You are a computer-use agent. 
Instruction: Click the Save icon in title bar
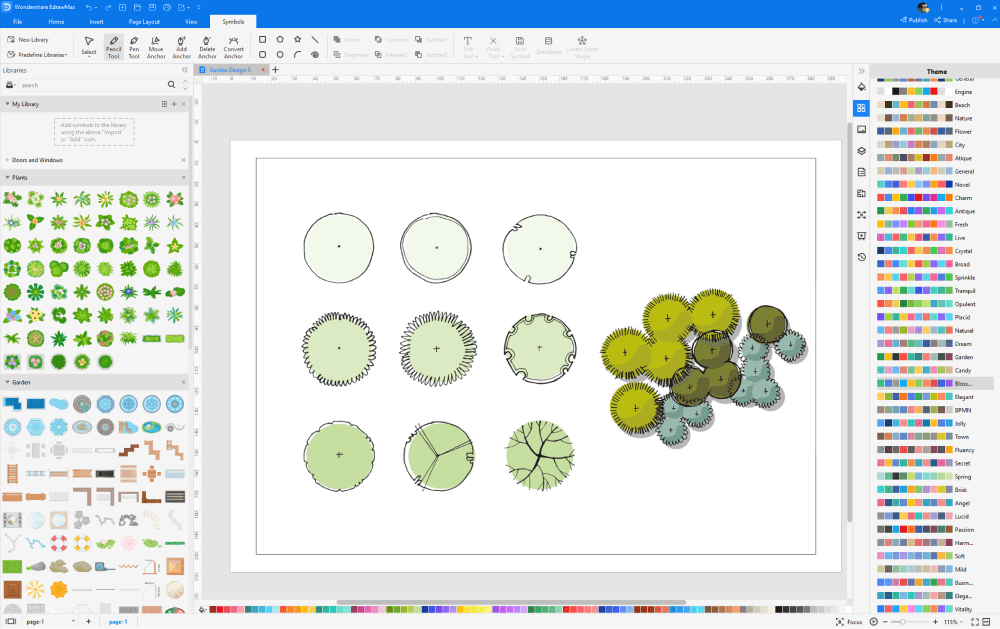click(x=152, y=7)
